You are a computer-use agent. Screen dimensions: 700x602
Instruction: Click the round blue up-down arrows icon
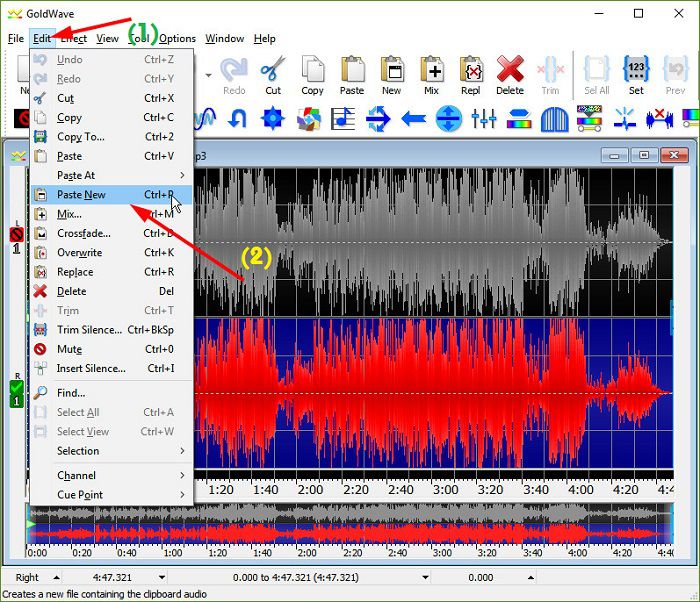click(449, 119)
